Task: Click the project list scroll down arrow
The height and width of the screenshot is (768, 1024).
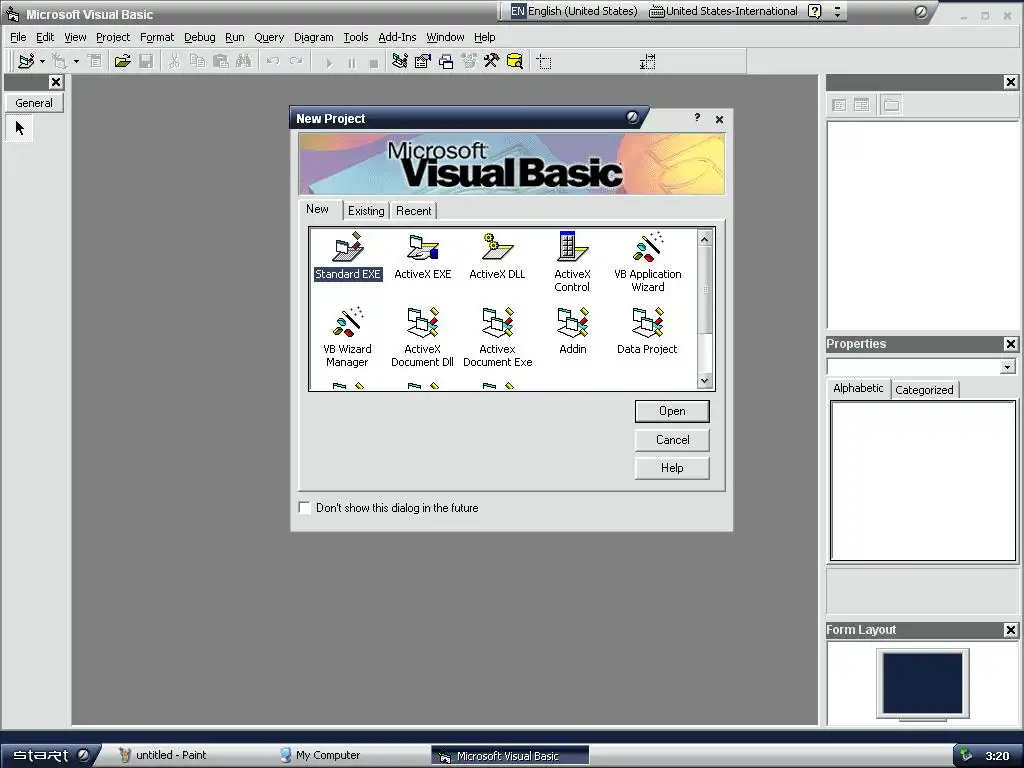Action: (705, 381)
